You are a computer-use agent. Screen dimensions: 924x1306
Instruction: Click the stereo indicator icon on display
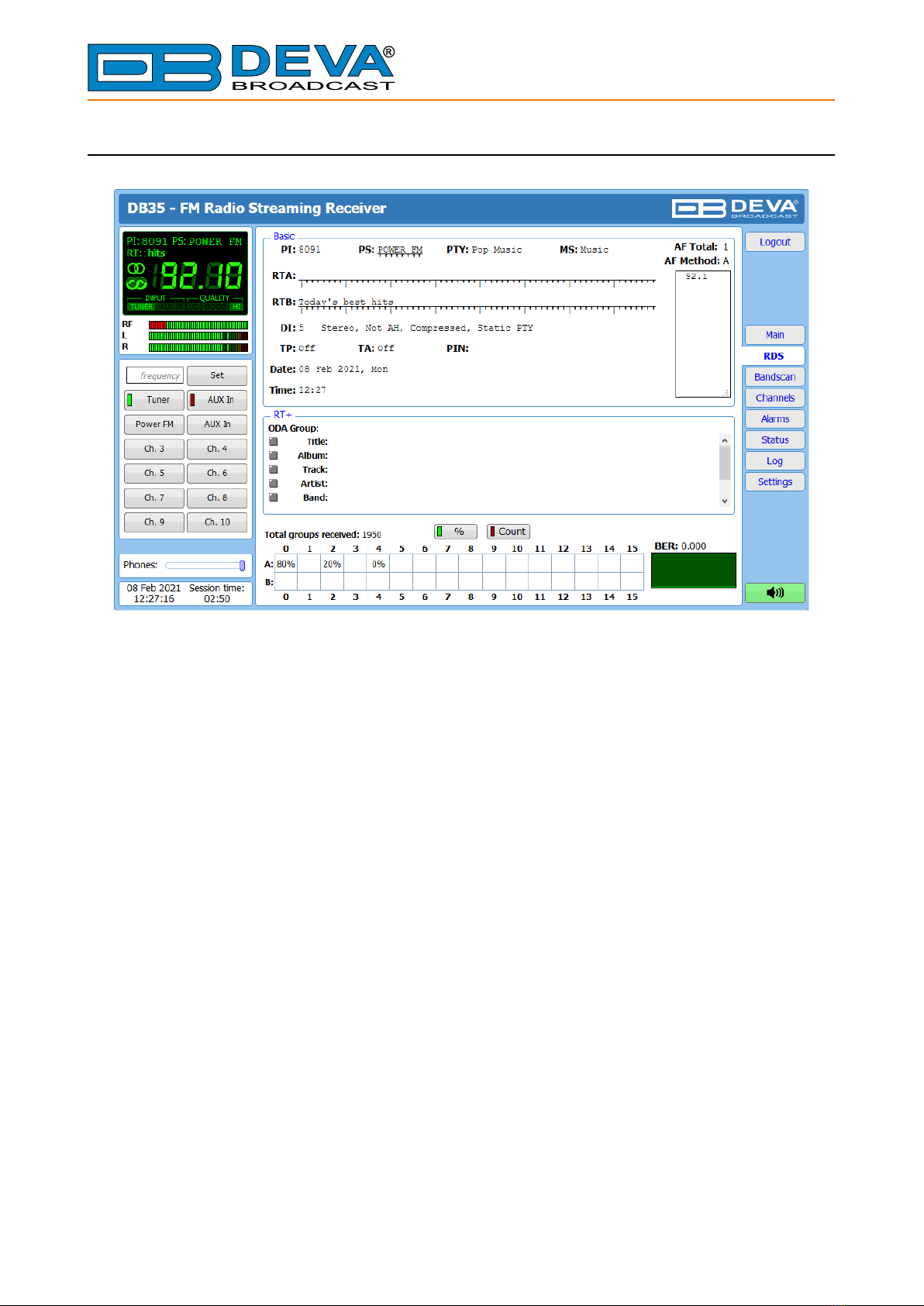point(136,268)
